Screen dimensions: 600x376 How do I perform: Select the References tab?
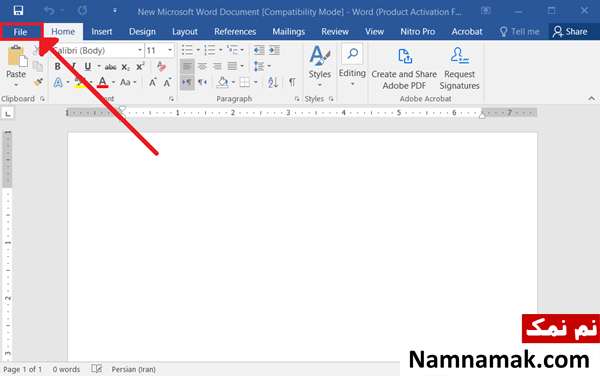pos(235,32)
